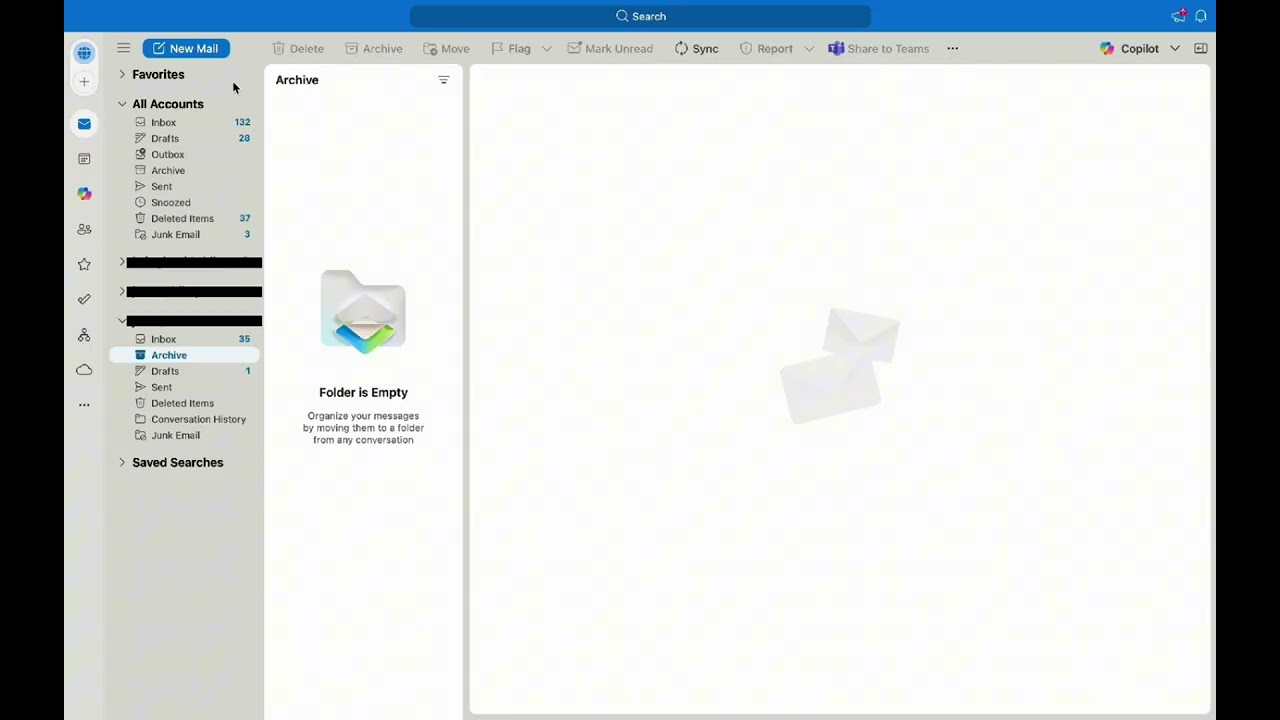Open the Favorites star sidebar icon

(x=84, y=264)
